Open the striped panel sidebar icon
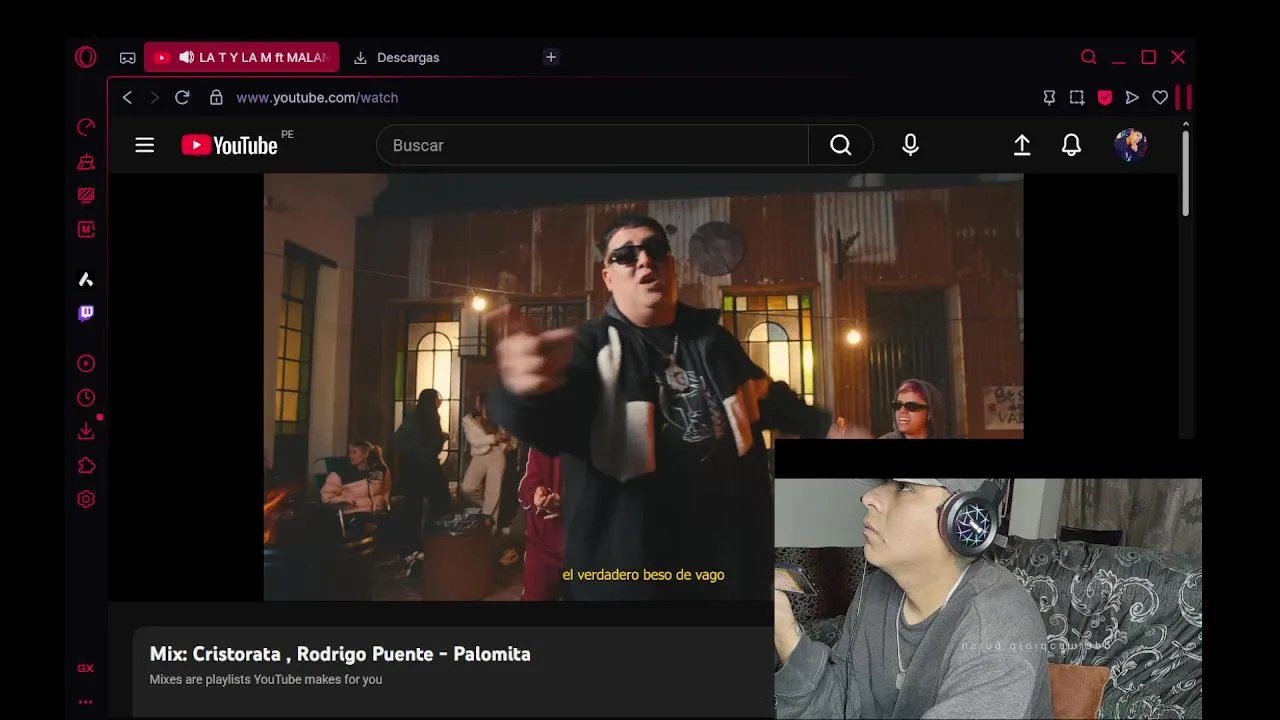Viewport: 1280px width, 720px height. tap(86, 195)
